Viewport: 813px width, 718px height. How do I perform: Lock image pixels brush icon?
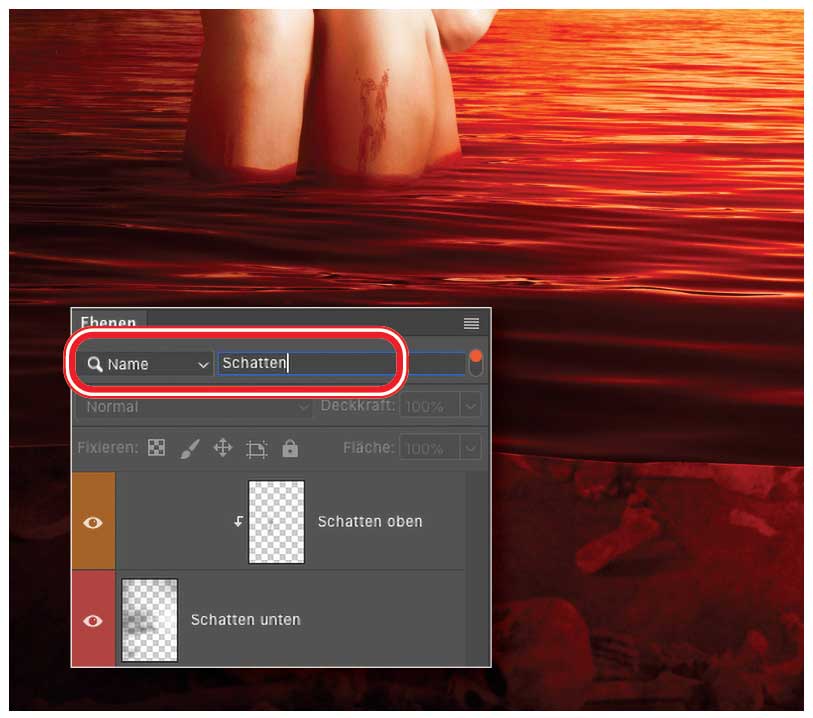tap(190, 448)
